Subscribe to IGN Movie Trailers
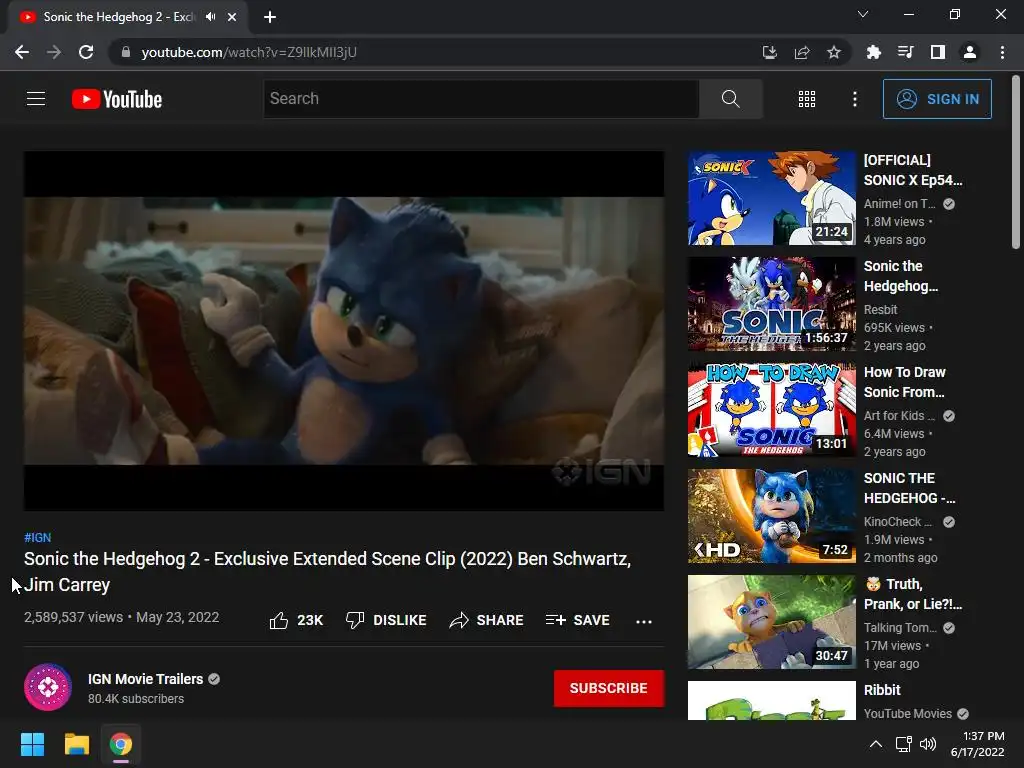 point(609,688)
